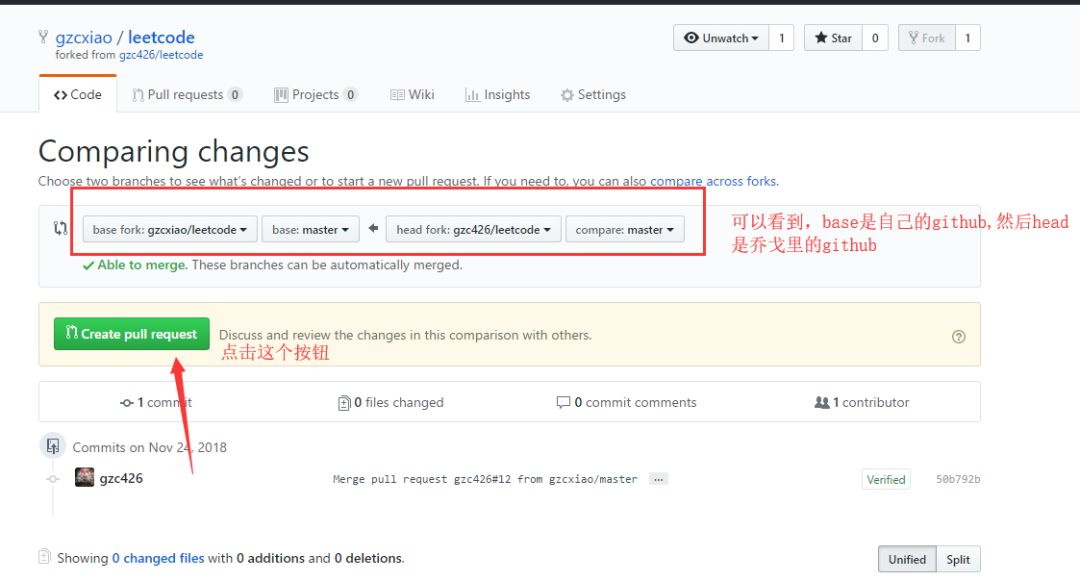
Task: Click the file icon beside Showing changed files
Action: click(x=45, y=556)
